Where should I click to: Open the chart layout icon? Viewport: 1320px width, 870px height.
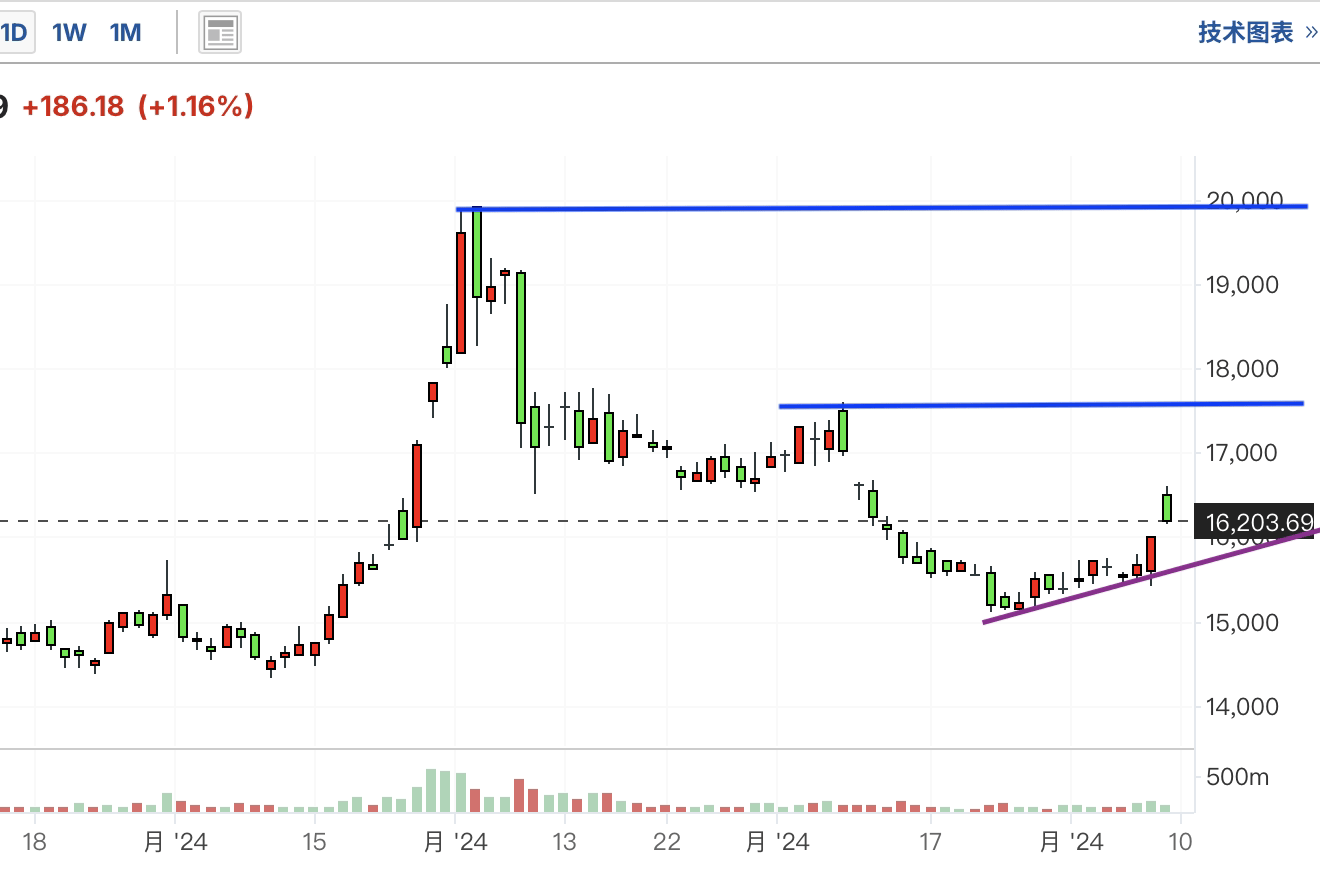[220, 33]
